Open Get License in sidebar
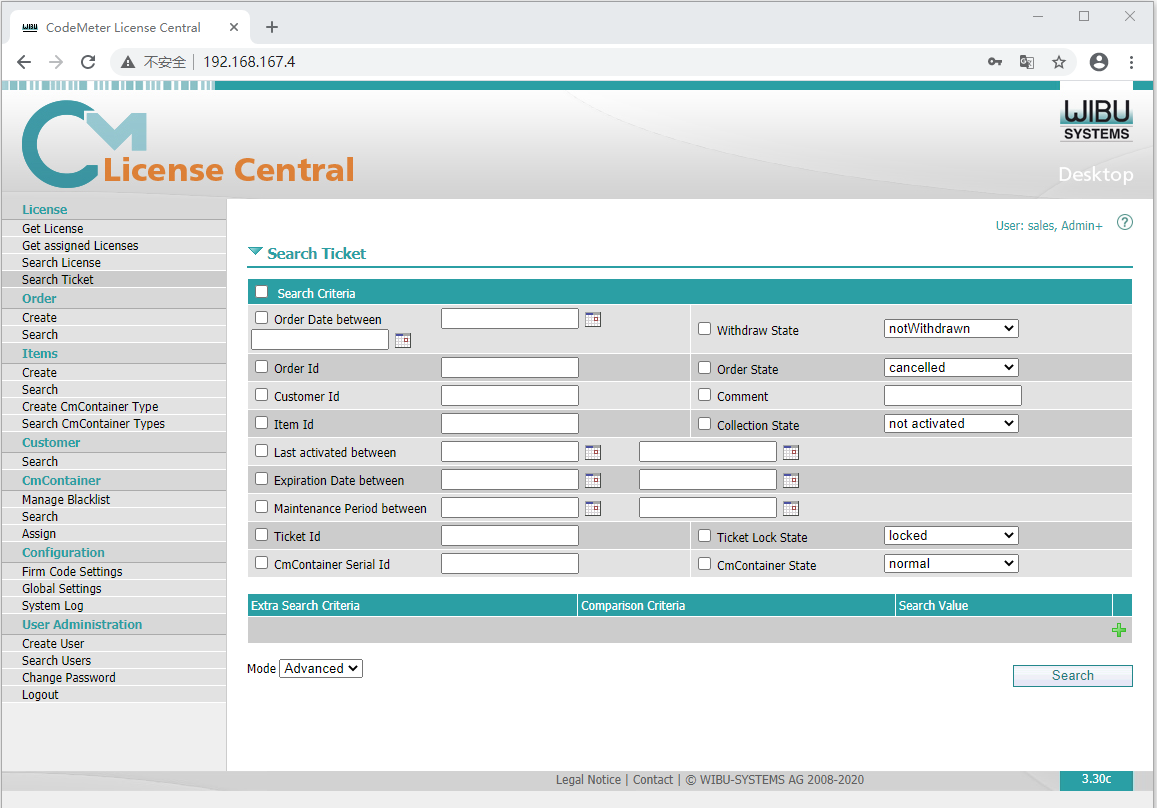Screen dimensions: 1157x808 52,229
